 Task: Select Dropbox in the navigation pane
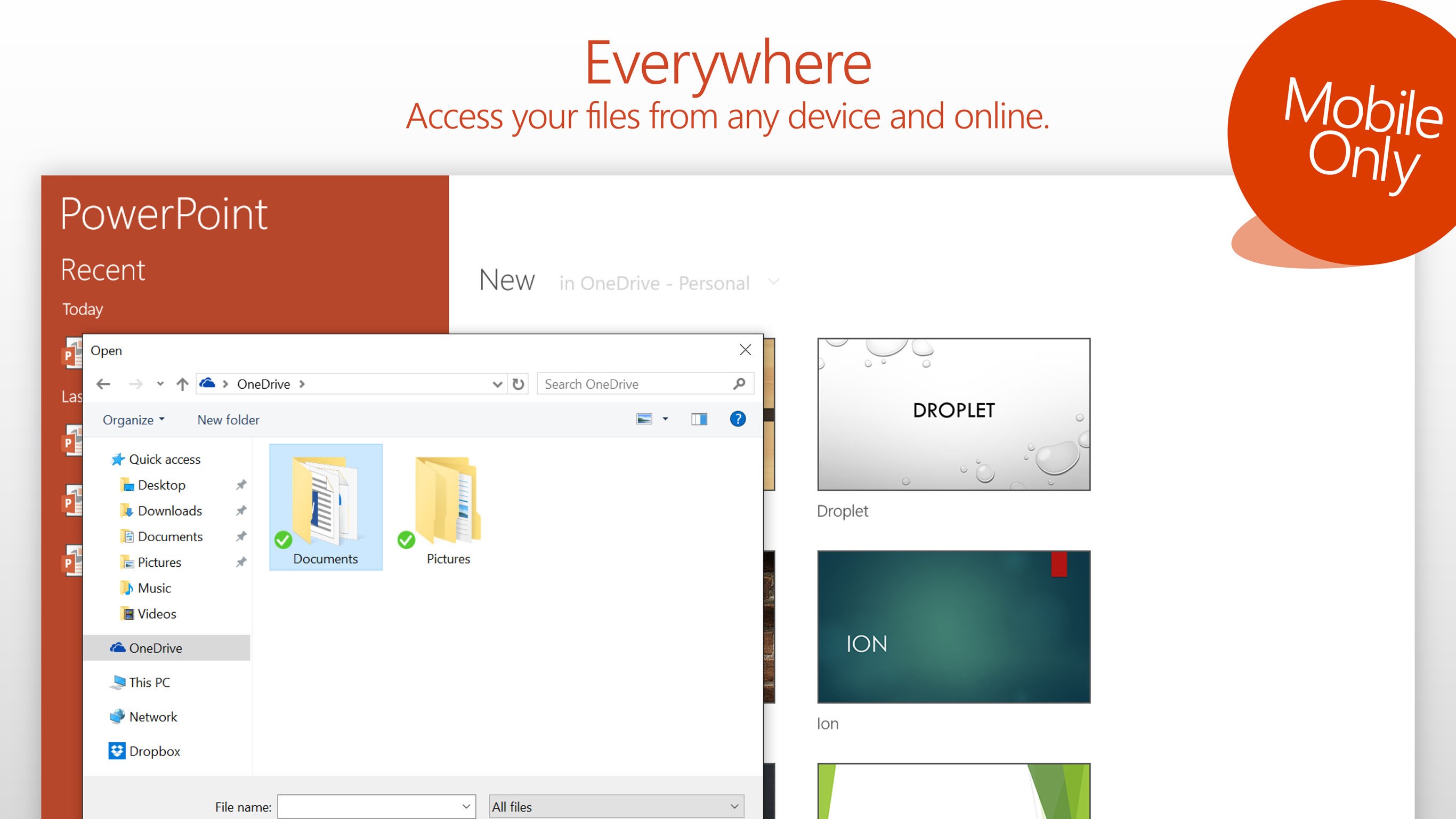pyautogui.click(x=153, y=751)
